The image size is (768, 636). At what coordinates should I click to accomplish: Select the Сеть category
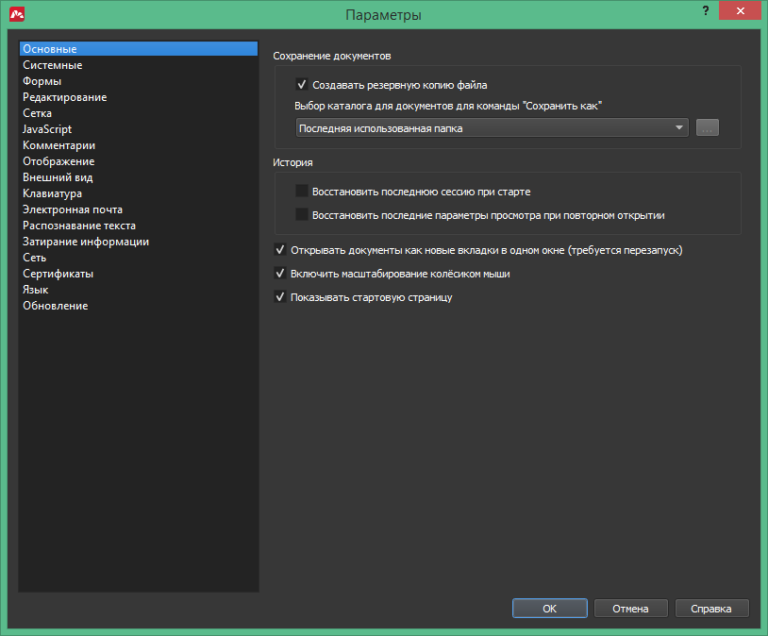pyautogui.click(x=139, y=258)
